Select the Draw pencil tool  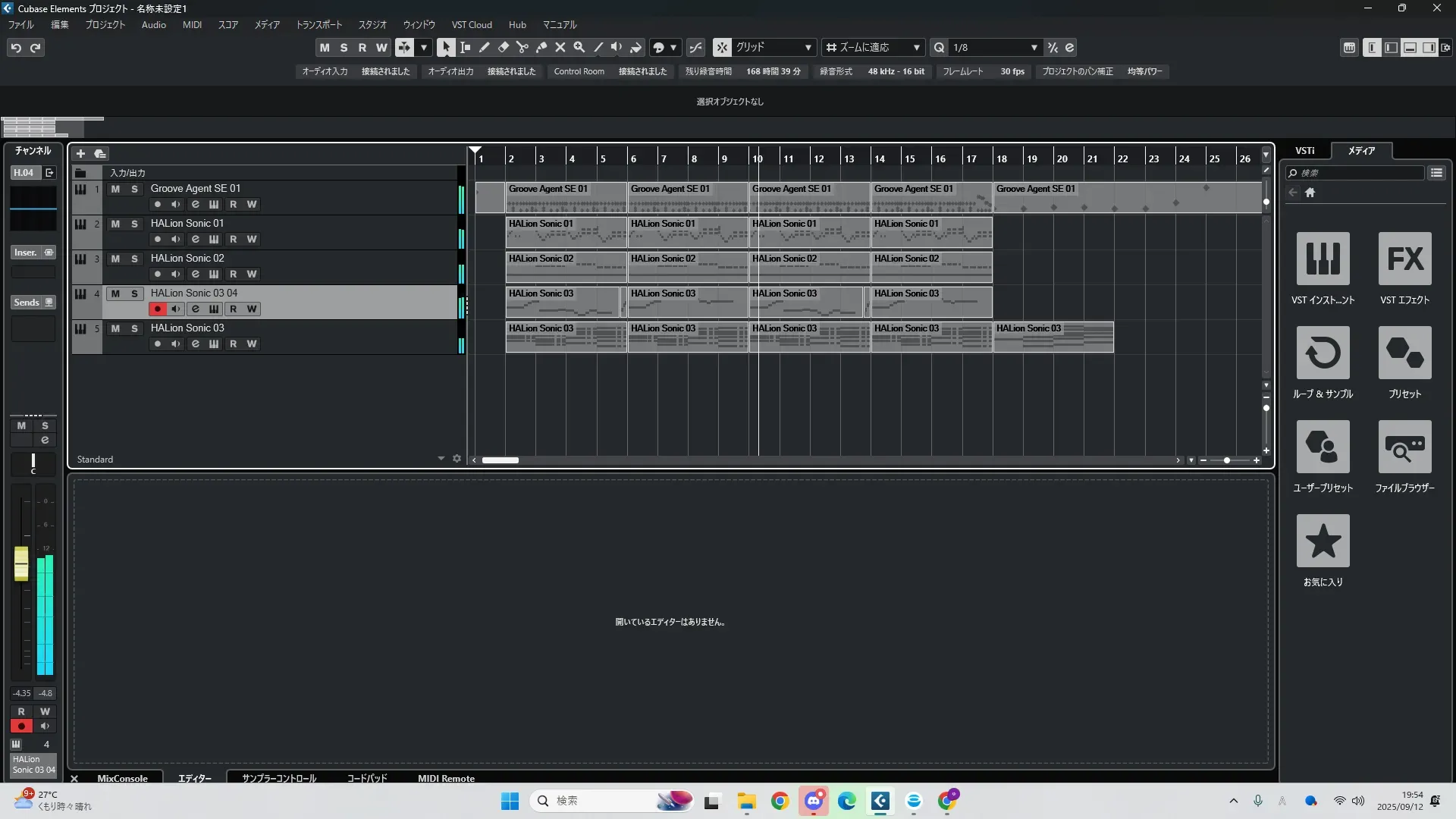(x=484, y=47)
